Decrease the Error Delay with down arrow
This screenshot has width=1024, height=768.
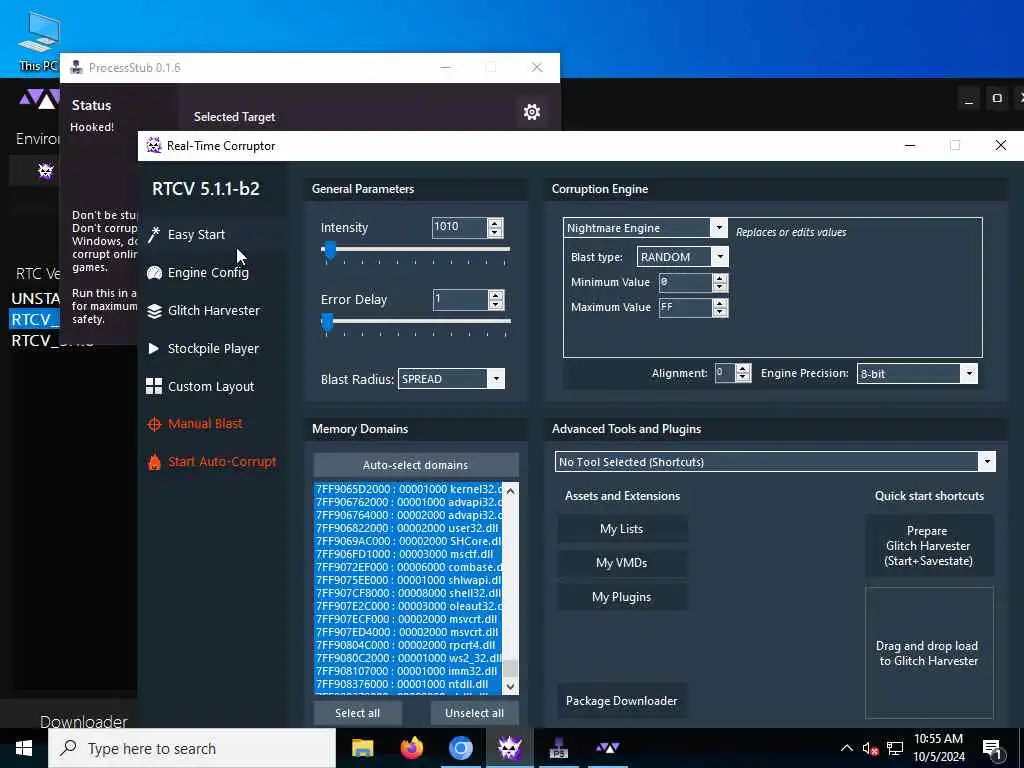click(x=496, y=304)
